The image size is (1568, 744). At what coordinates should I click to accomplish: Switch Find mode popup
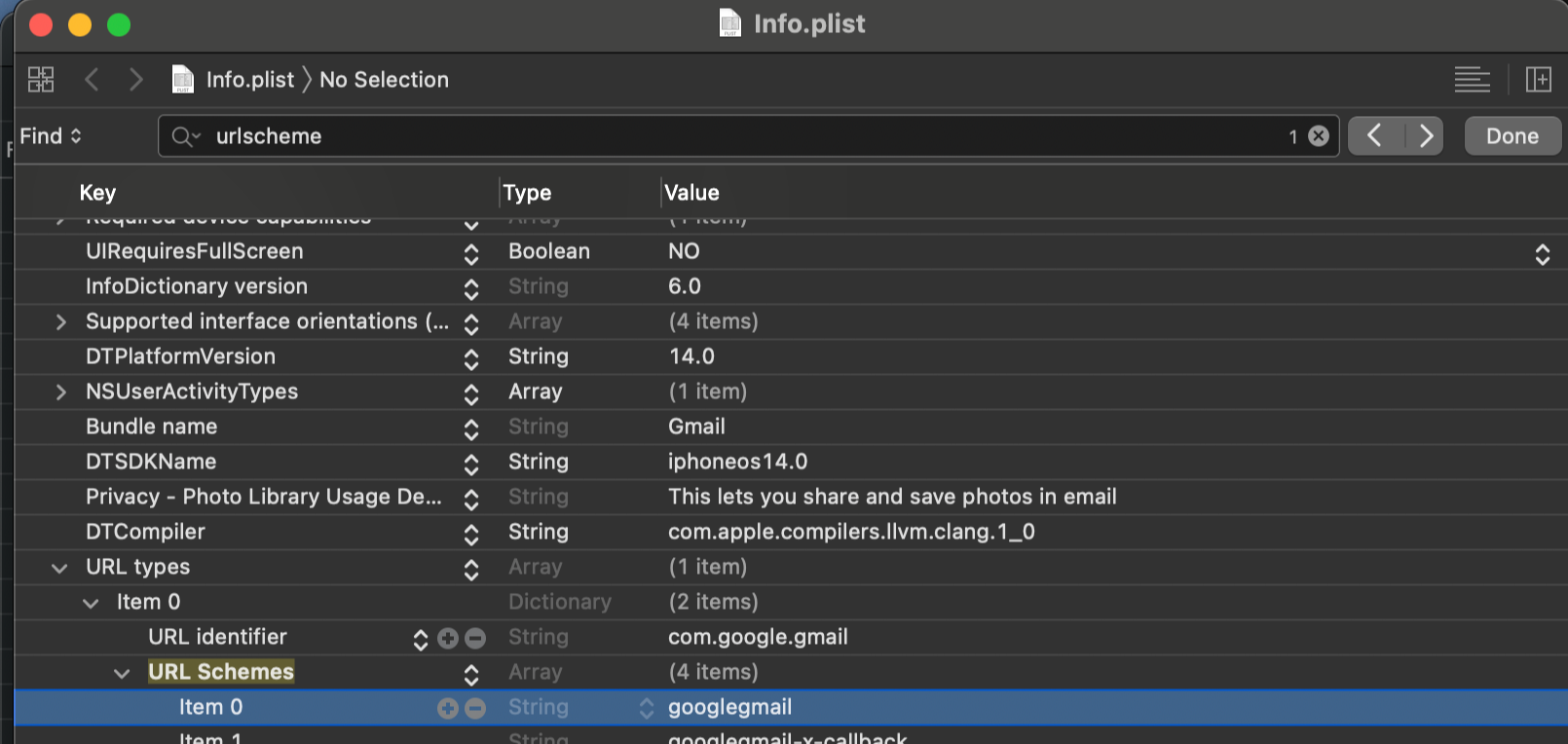[x=51, y=136]
